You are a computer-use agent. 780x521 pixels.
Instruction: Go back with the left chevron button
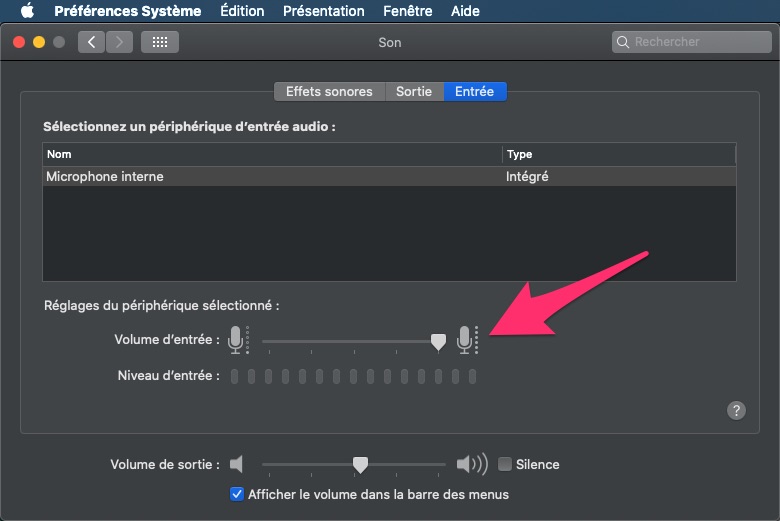point(91,42)
